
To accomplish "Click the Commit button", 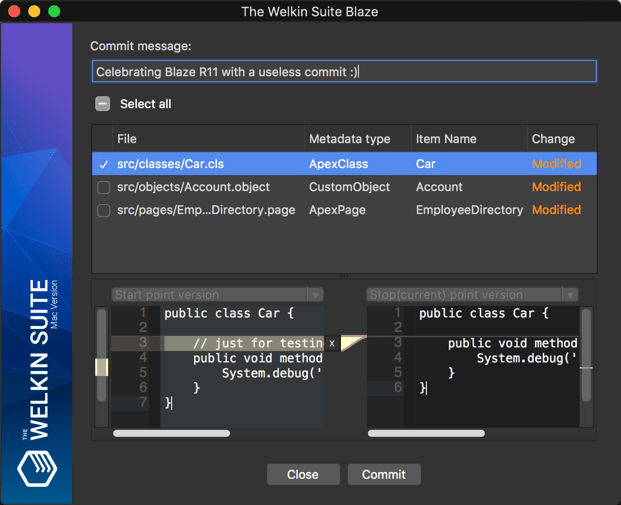I will click(384, 475).
